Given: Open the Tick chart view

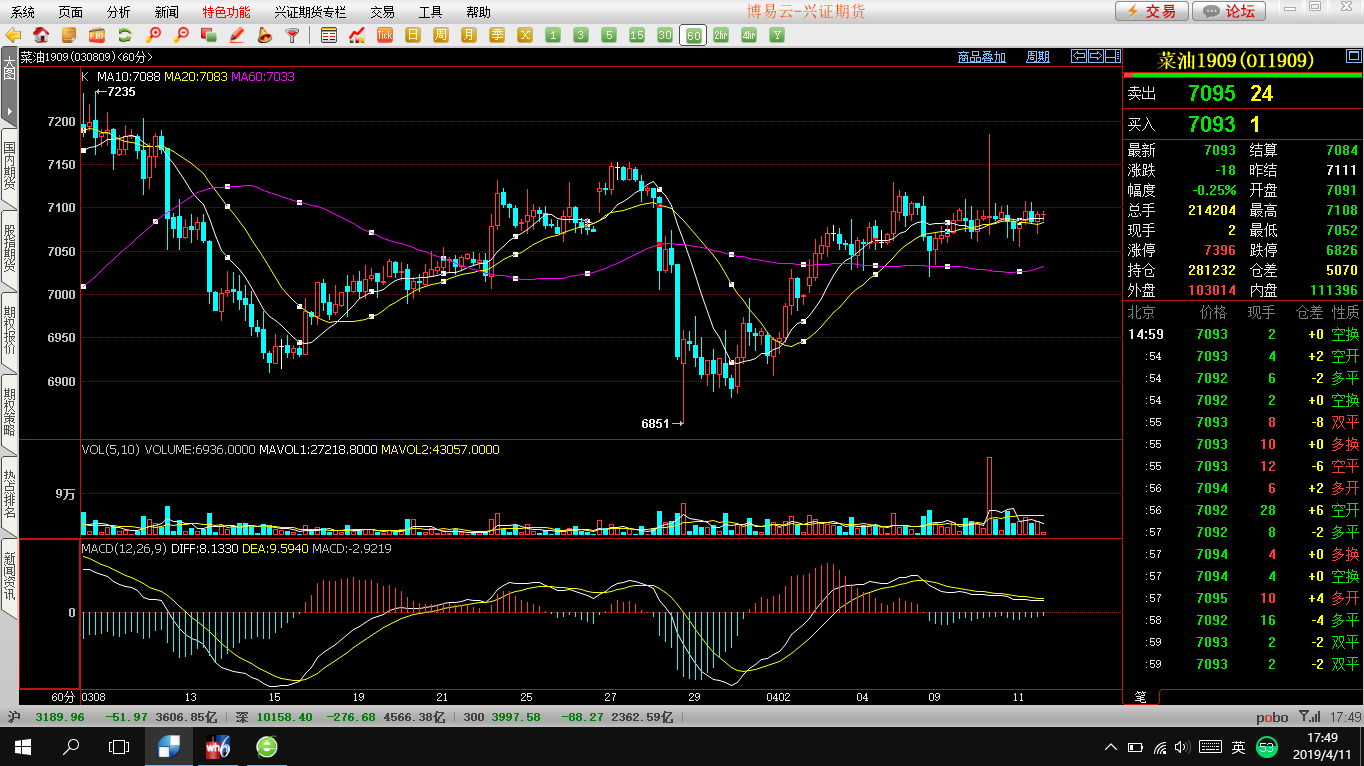Looking at the screenshot, I should coord(385,35).
